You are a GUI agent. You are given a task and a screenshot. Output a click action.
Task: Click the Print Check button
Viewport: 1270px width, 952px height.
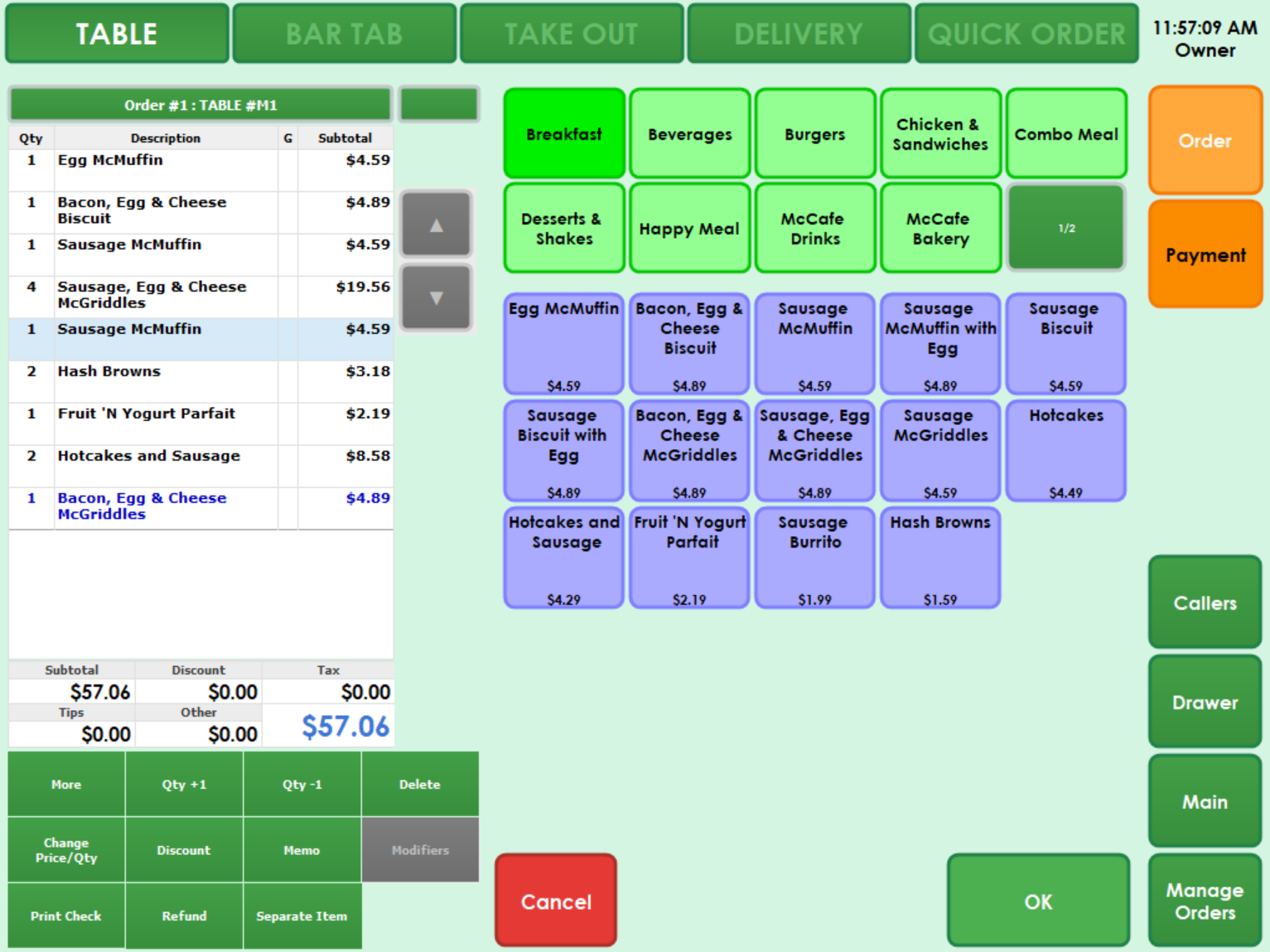point(66,916)
